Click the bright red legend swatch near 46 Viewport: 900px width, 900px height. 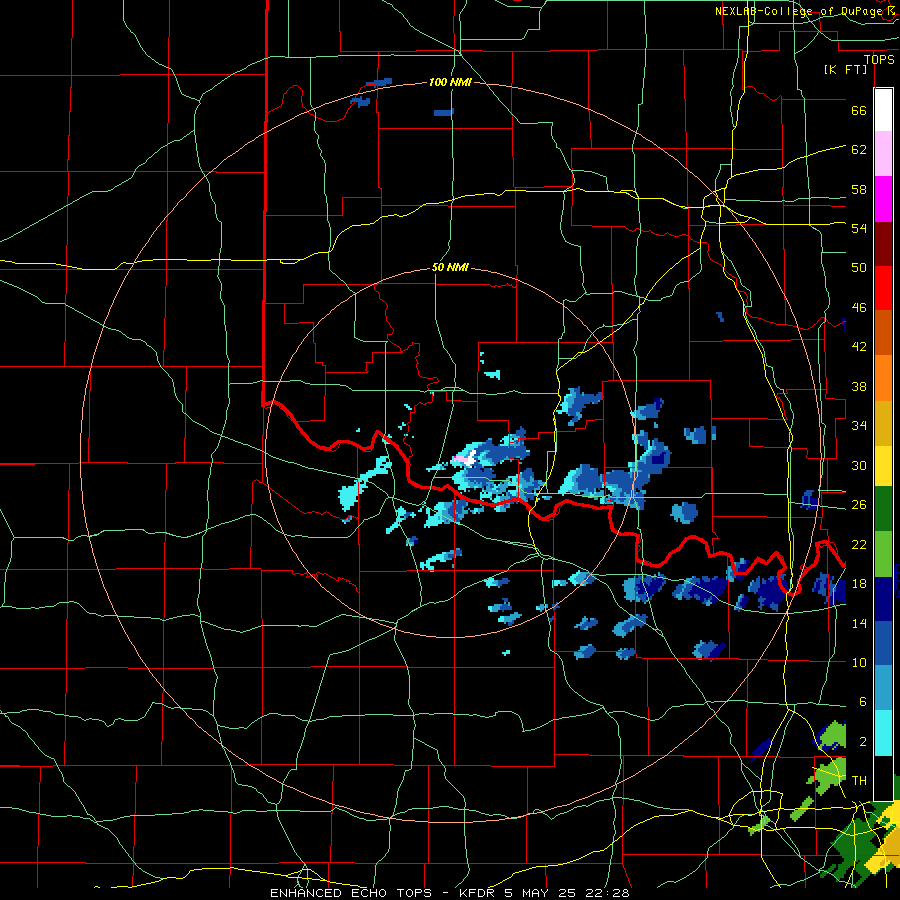coord(883,288)
